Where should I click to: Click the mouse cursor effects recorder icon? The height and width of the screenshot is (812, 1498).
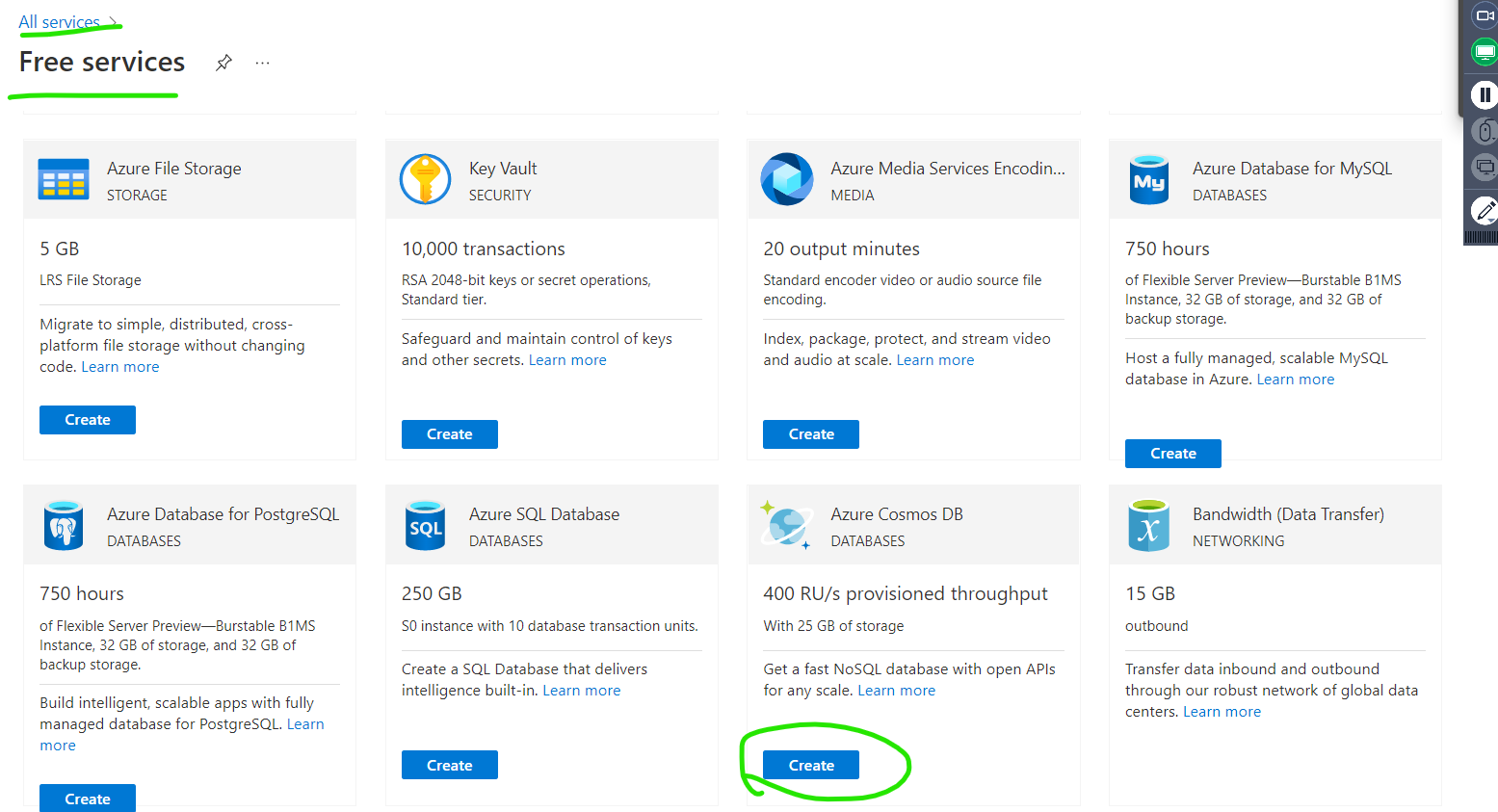click(x=1485, y=131)
